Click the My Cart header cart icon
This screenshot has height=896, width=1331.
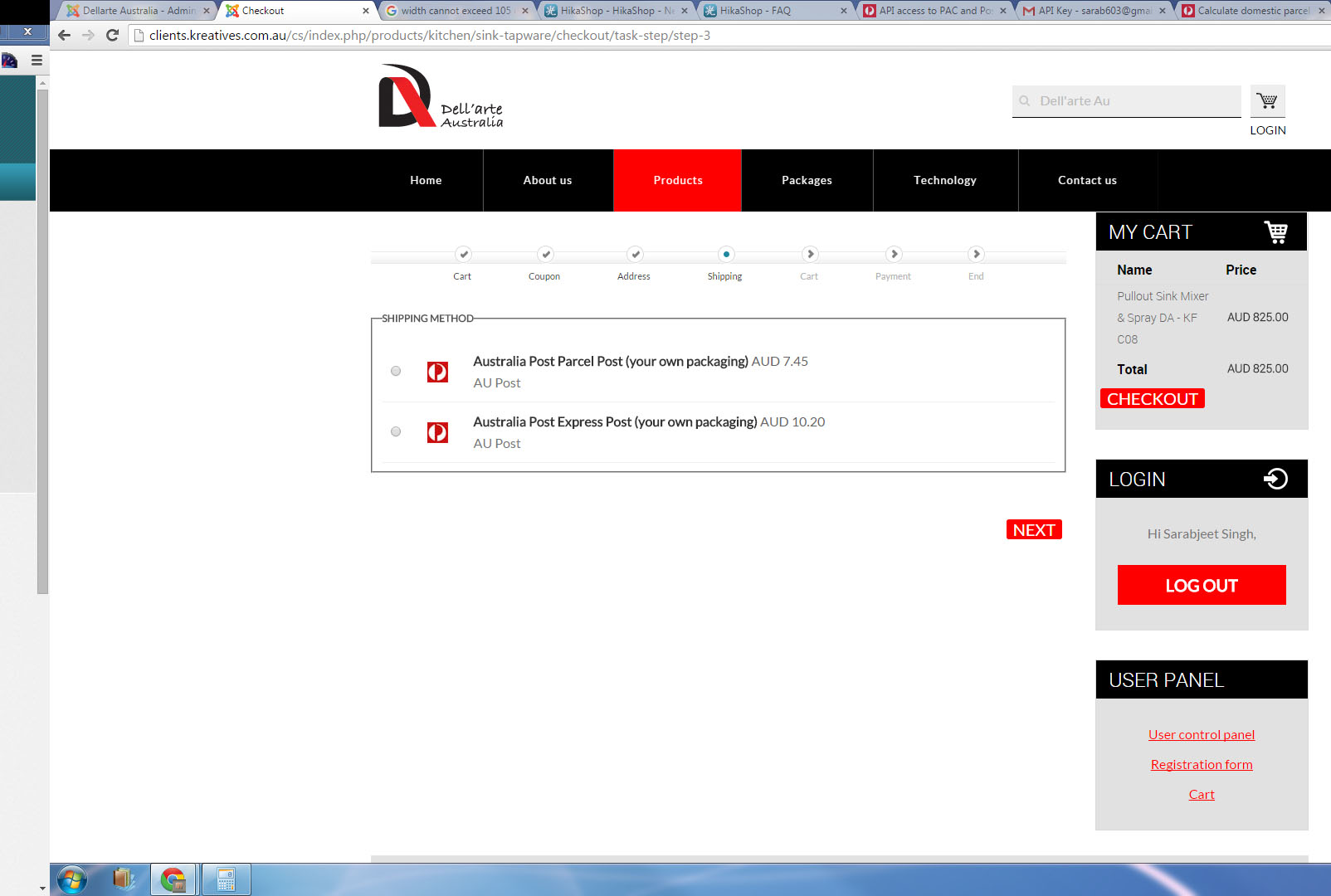coord(1275,232)
